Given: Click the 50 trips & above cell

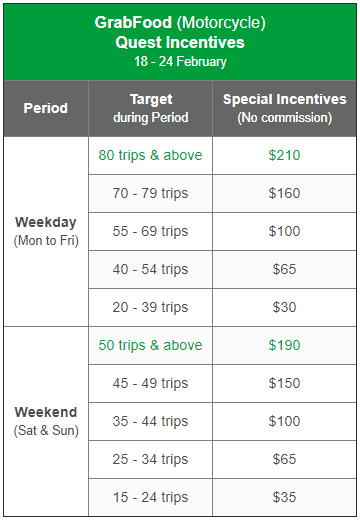Looking at the screenshot, I should (x=150, y=345).
